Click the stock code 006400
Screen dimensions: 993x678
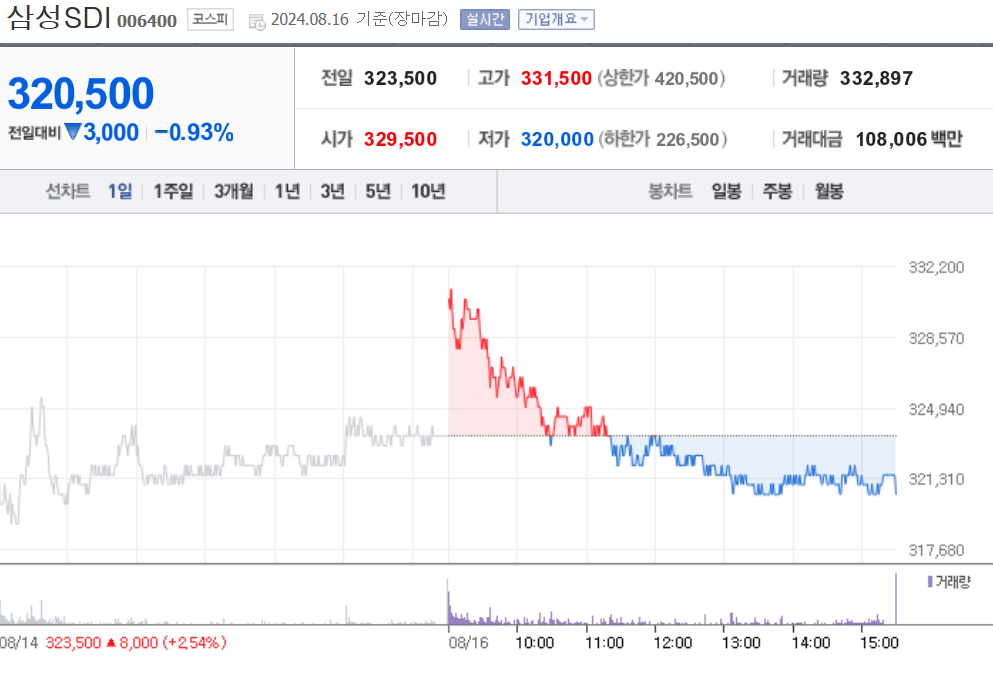point(147,21)
